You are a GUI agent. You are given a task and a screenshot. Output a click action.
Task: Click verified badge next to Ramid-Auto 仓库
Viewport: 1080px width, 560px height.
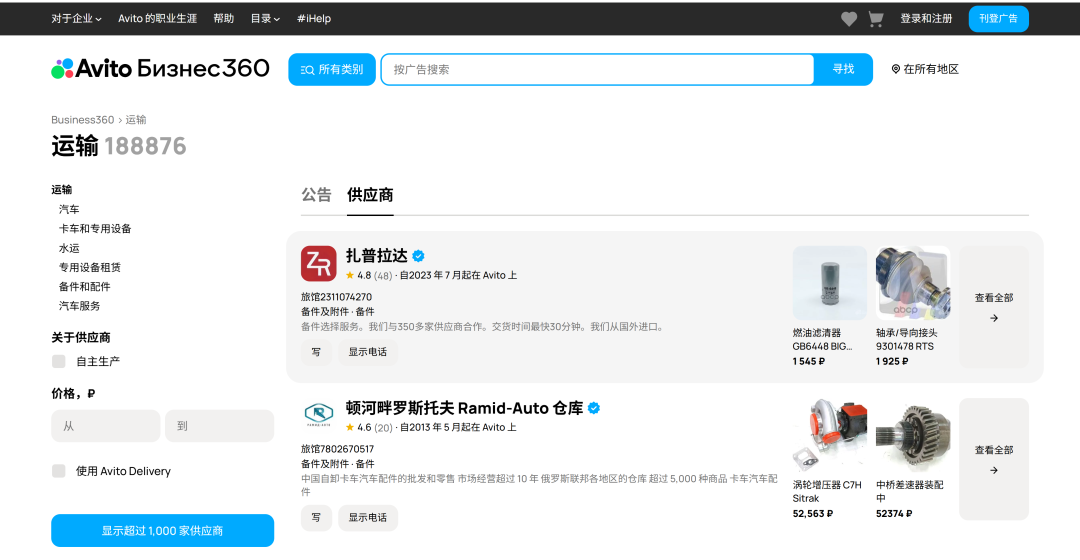point(594,408)
